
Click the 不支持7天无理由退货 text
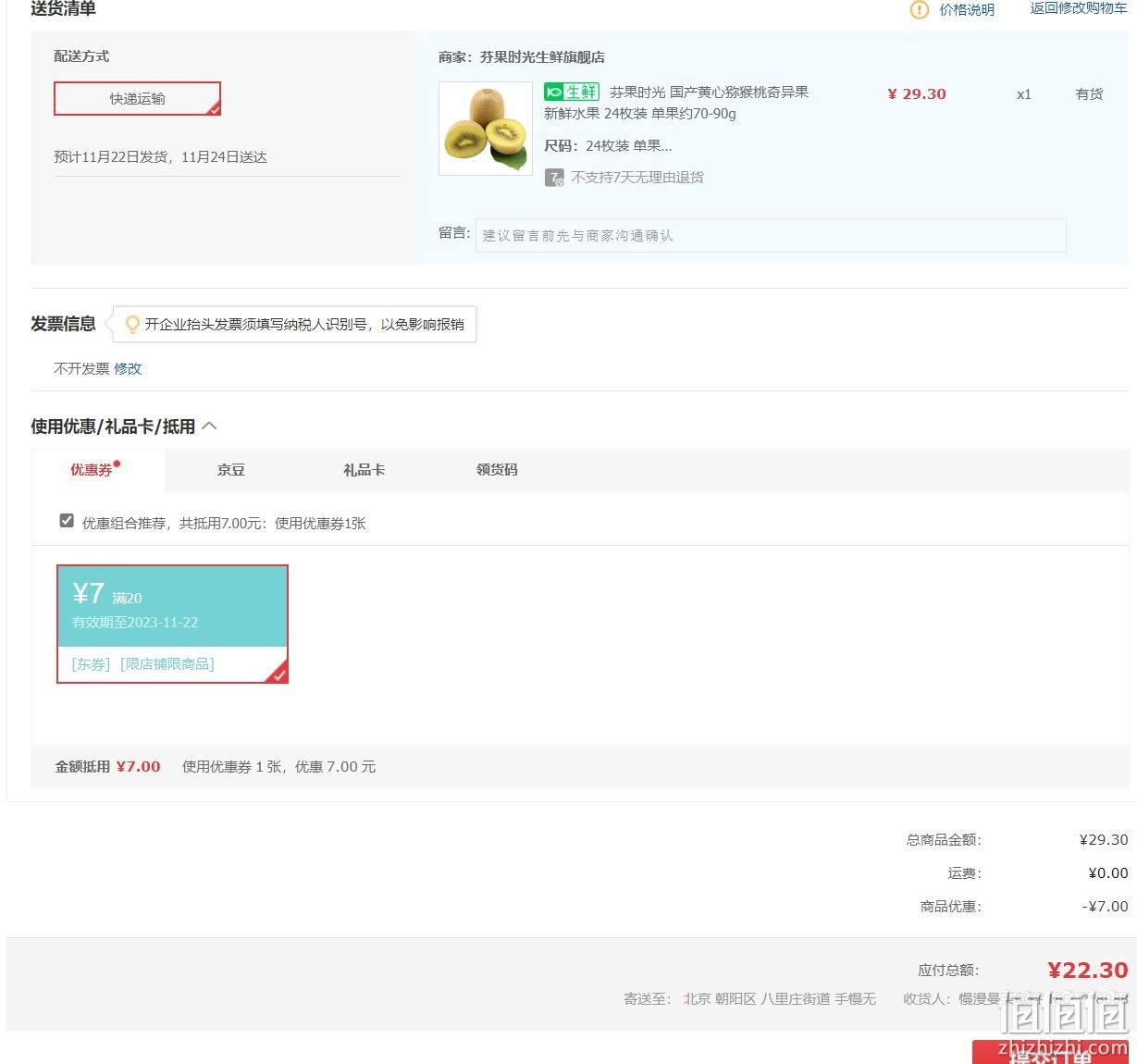[x=637, y=178]
